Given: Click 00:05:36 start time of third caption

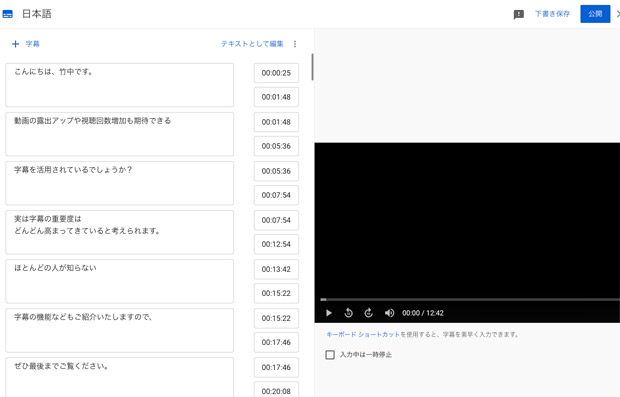Looking at the screenshot, I should point(276,171).
